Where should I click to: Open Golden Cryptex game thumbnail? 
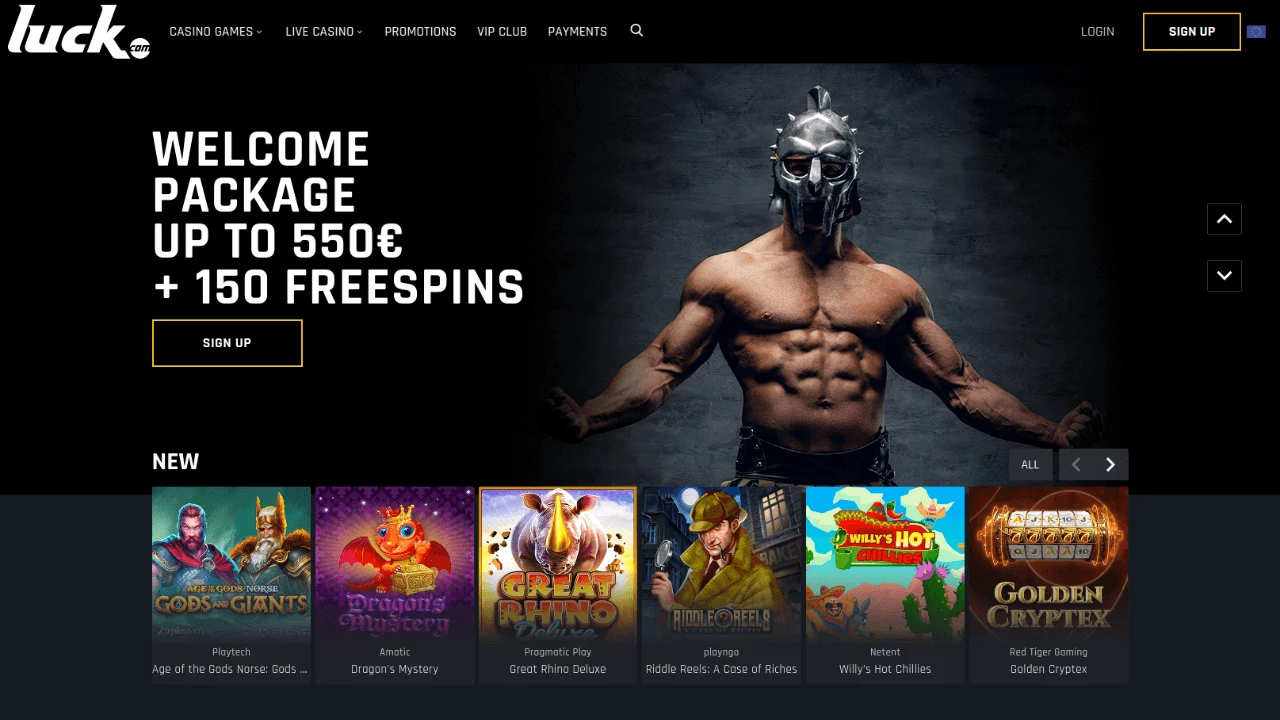tap(1048, 585)
